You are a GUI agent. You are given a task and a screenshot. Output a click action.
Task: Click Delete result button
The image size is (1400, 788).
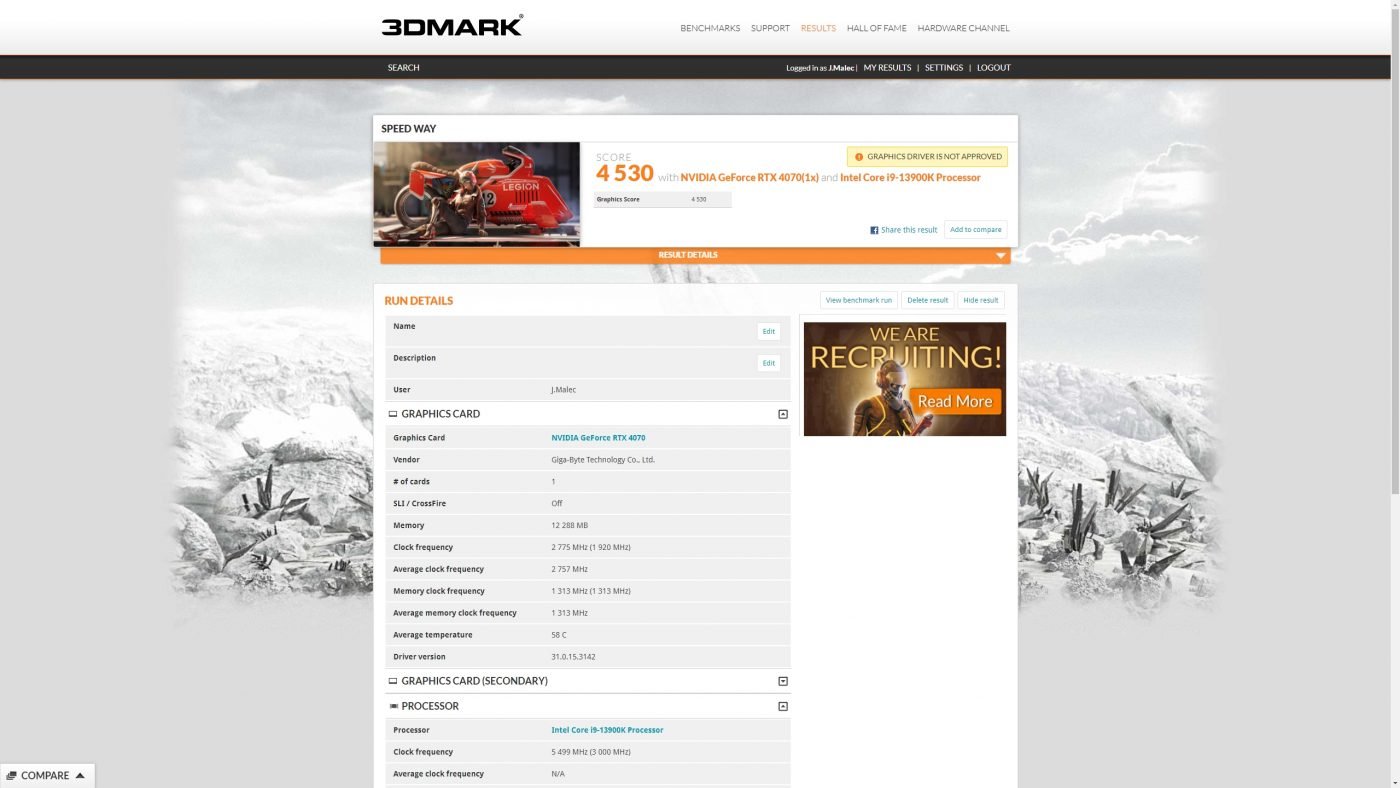[927, 300]
